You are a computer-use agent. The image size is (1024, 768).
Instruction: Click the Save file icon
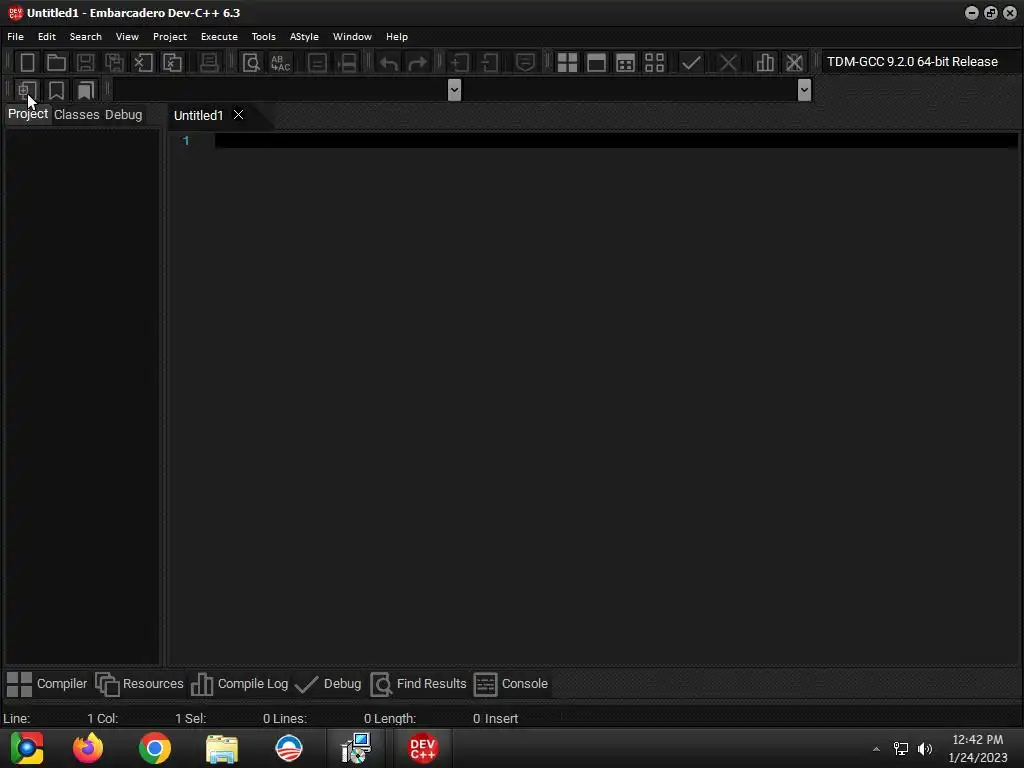pos(85,63)
